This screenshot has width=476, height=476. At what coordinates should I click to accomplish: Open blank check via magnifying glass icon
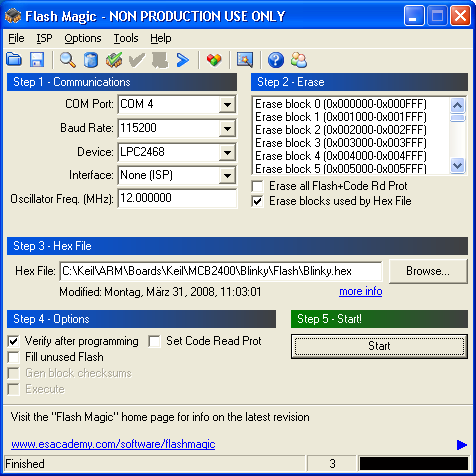[x=68, y=60]
